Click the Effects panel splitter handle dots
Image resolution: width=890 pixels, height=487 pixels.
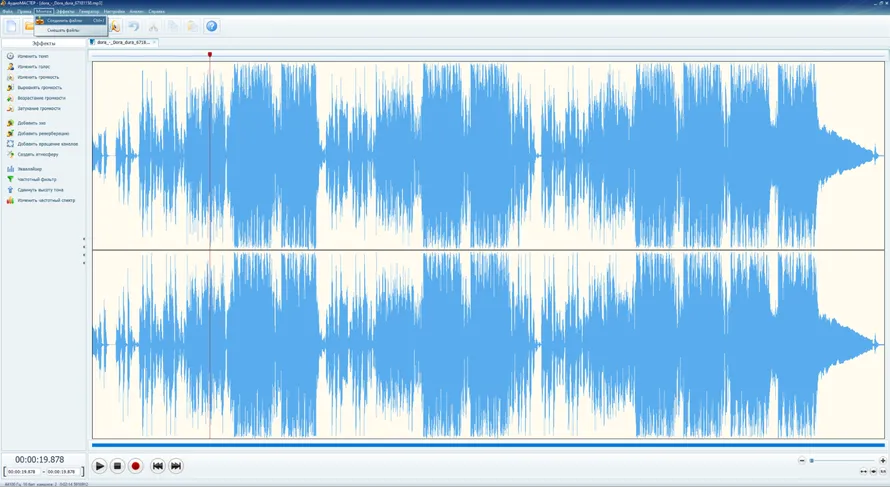coord(84,251)
